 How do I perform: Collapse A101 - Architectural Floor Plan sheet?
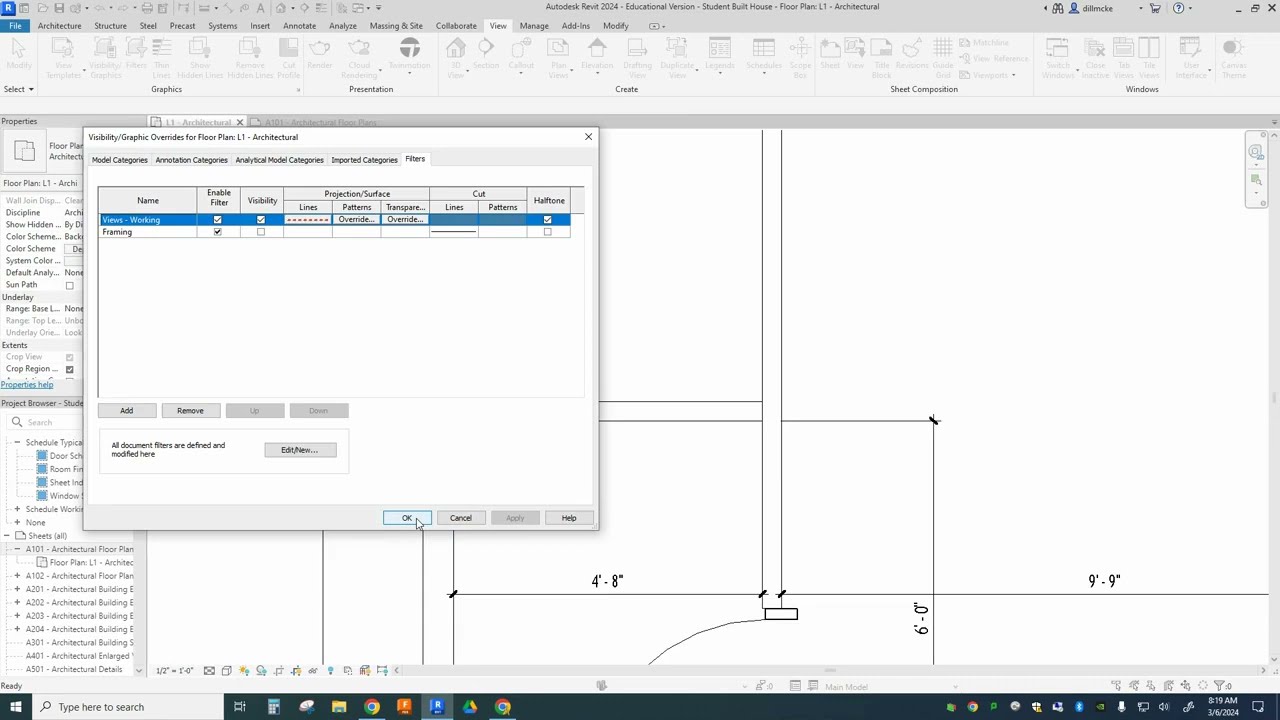[17, 549]
